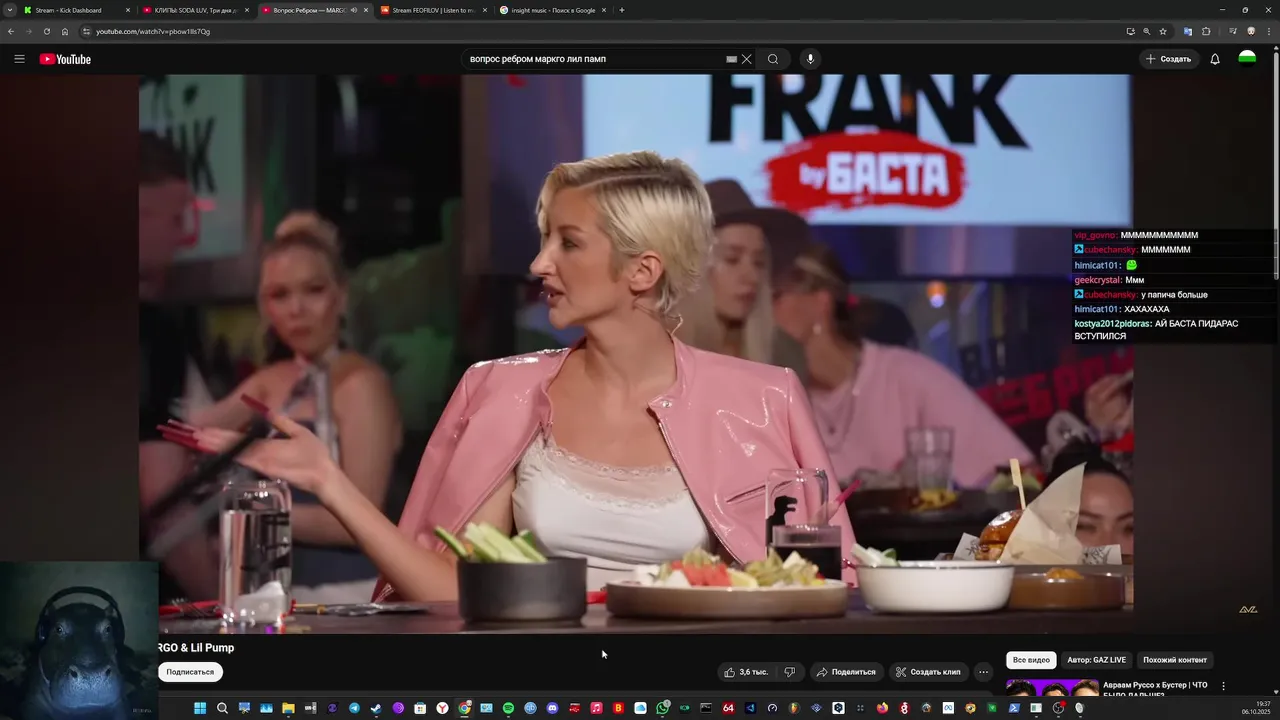This screenshot has height=720, width=1280.
Task: Bookmark this page with the star
Action: coord(1163,31)
